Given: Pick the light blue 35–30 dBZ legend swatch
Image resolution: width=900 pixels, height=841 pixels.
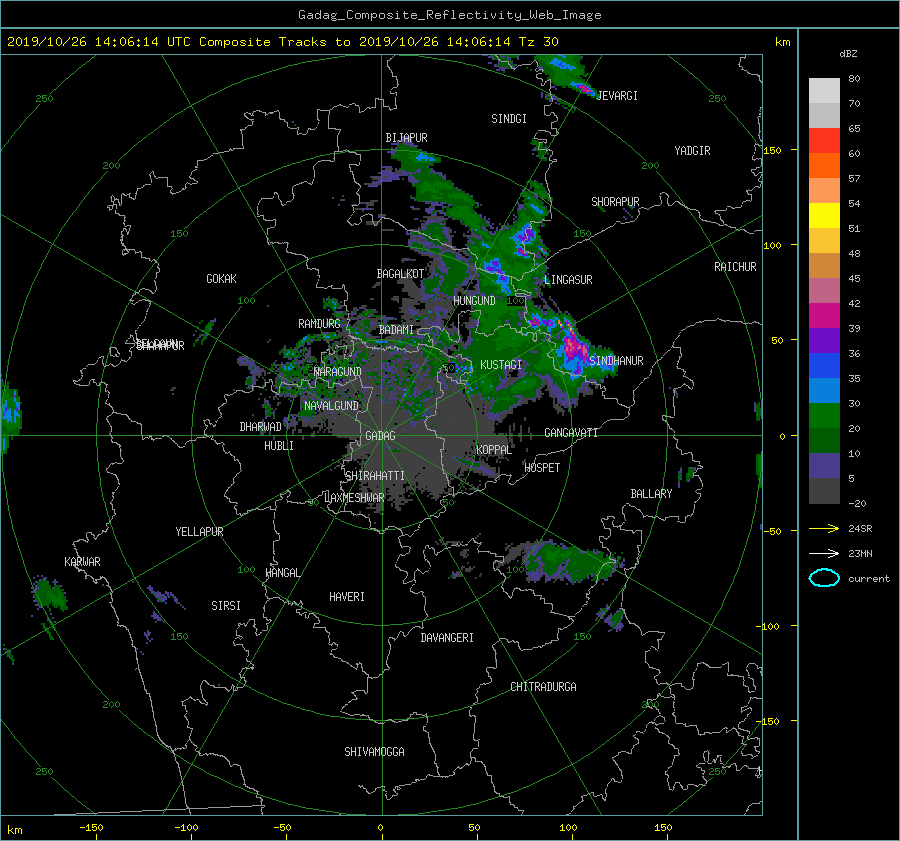Looking at the screenshot, I should point(824,391).
